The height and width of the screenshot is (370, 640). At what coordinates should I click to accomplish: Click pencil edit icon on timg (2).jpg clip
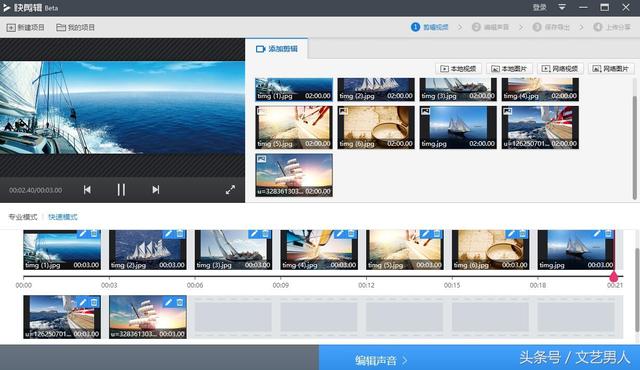[169, 234]
